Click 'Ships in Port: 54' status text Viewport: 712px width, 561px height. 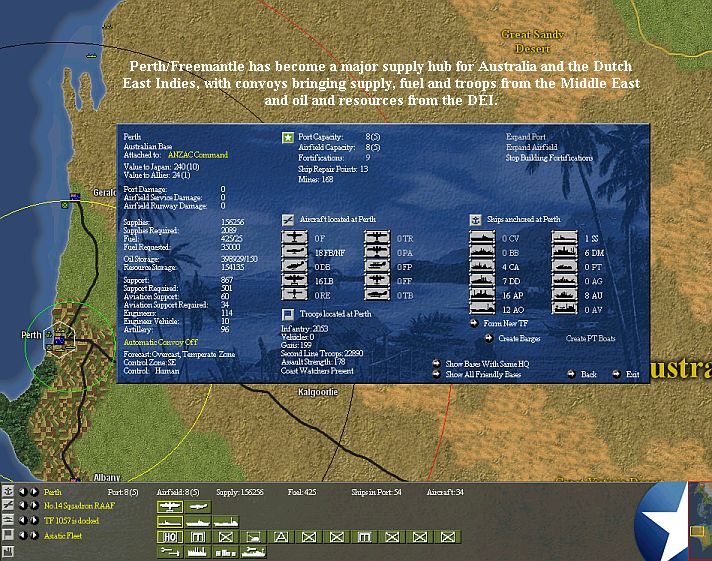pos(376,492)
